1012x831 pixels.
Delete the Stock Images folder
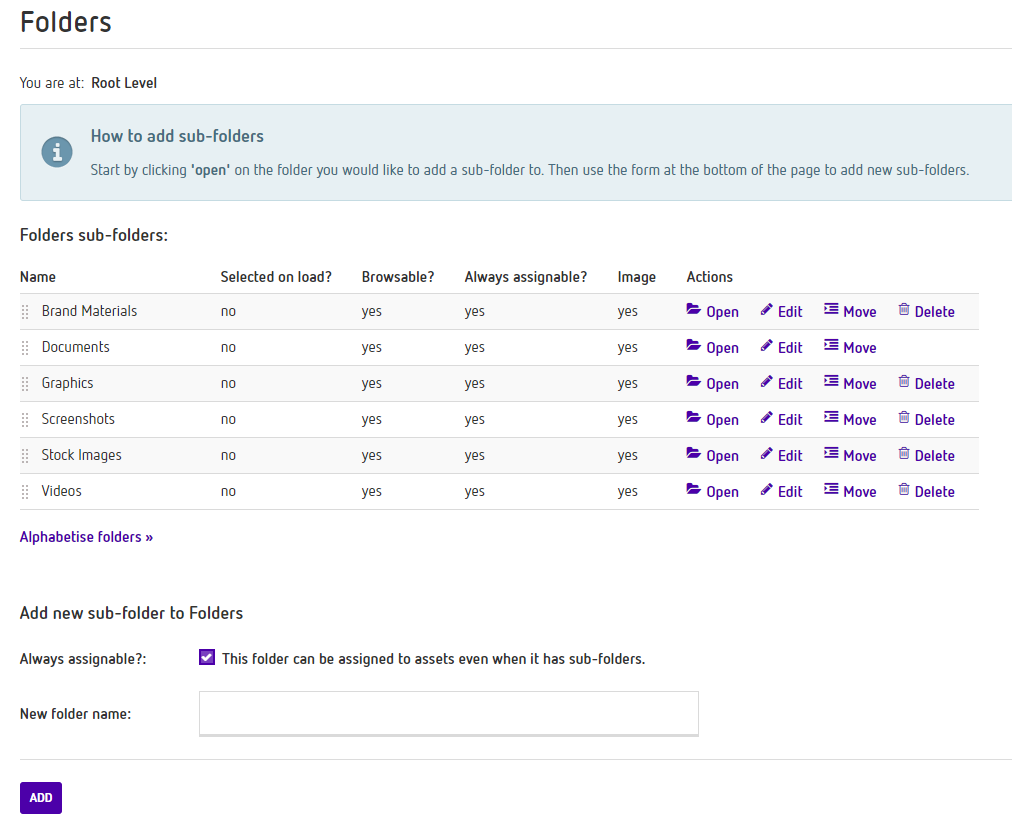point(926,456)
